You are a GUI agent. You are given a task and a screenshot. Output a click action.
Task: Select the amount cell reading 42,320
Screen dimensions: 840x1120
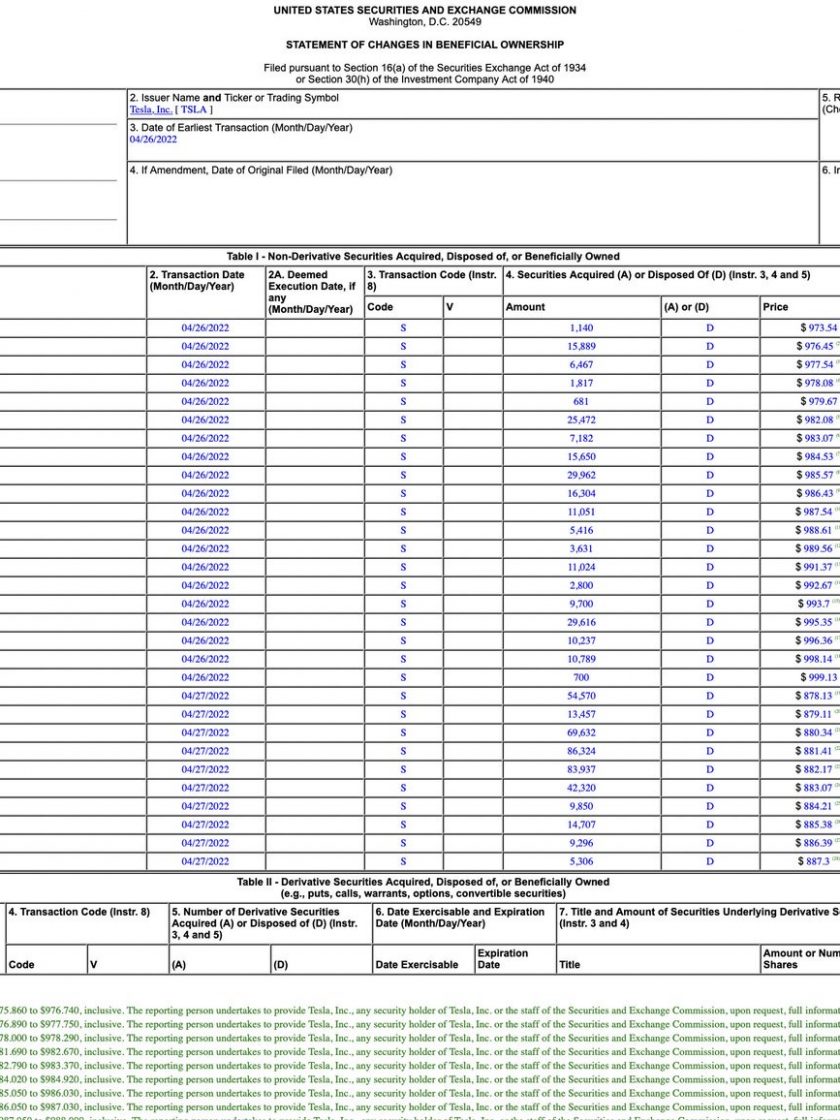click(x=581, y=789)
